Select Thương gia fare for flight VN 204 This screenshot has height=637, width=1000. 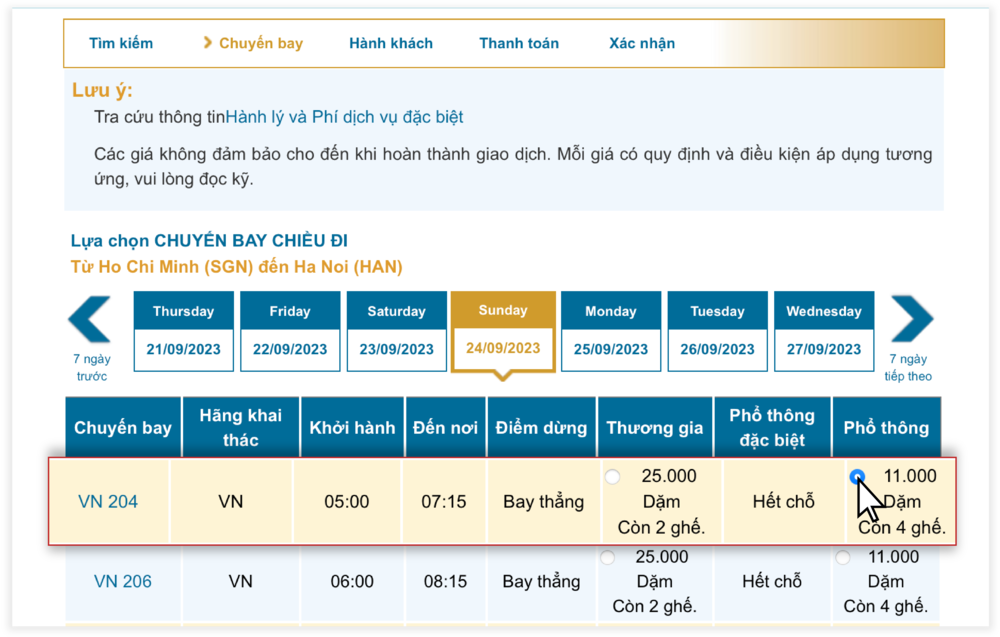[x=611, y=477]
